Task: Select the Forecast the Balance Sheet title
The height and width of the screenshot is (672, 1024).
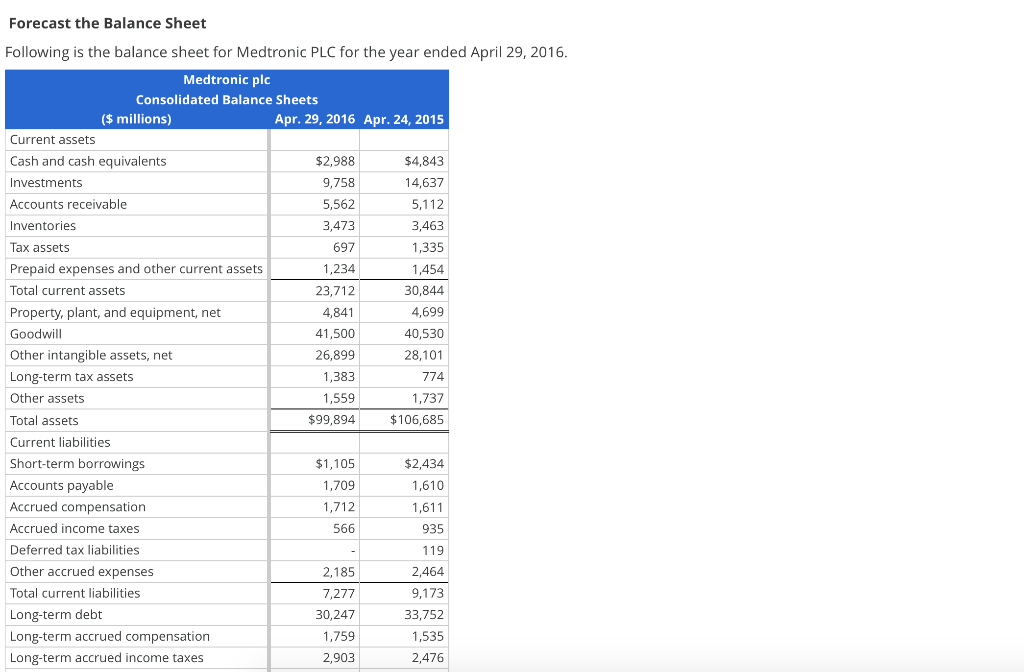Action: 106,23
